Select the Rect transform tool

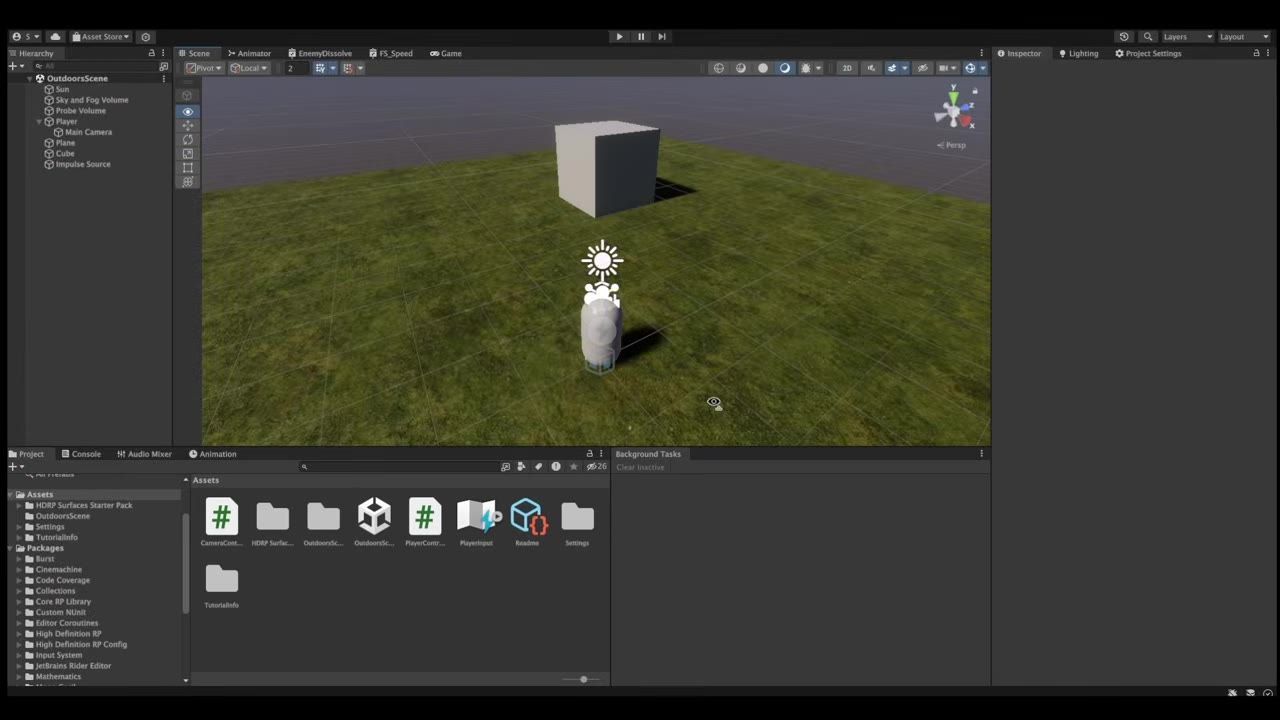188,168
